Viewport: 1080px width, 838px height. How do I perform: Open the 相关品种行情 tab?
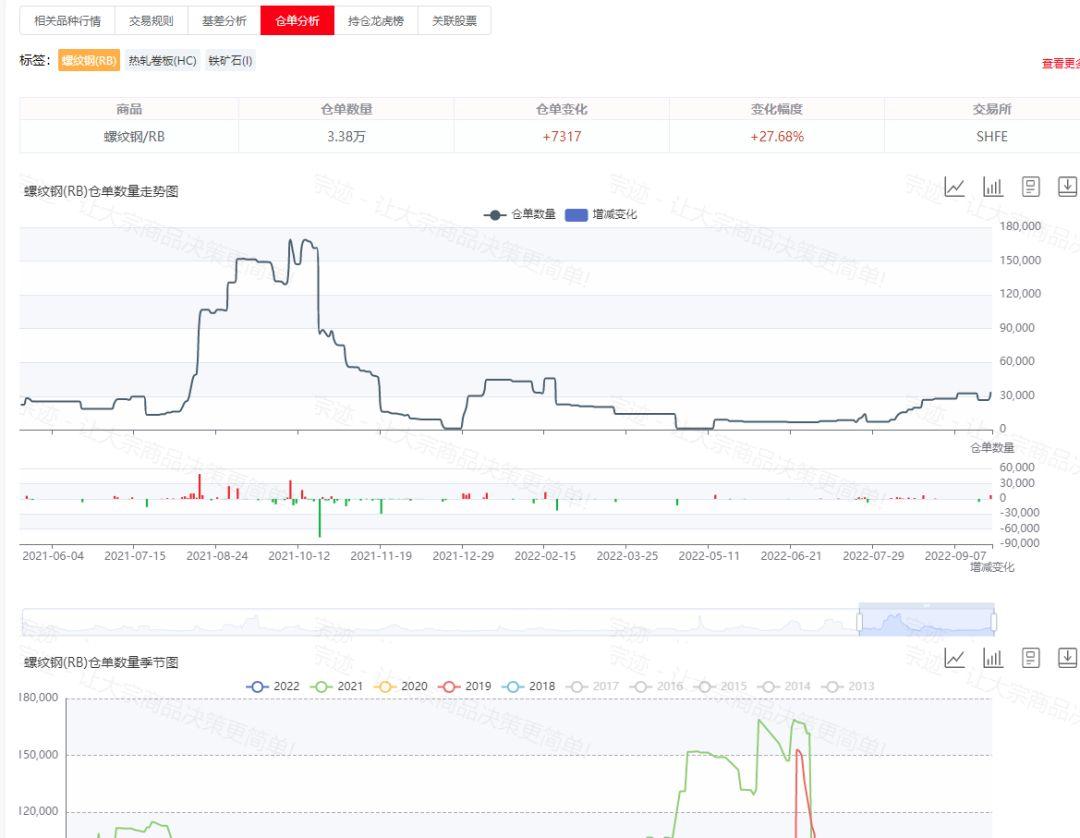pyautogui.click(x=67, y=21)
